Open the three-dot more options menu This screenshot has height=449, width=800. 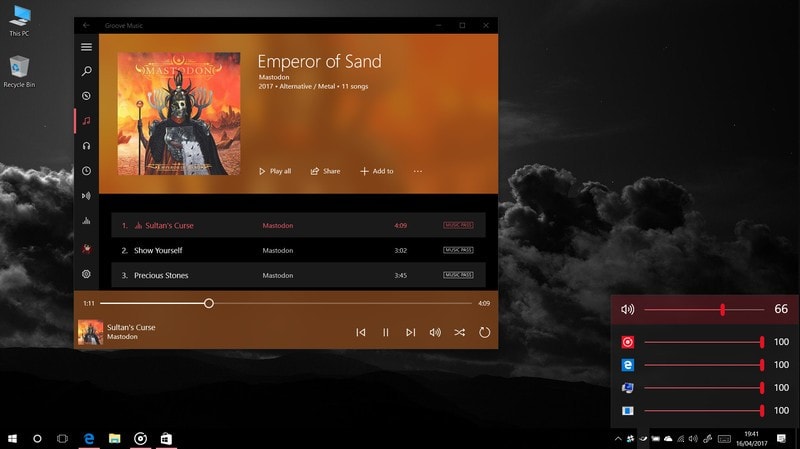pyautogui.click(x=418, y=171)
